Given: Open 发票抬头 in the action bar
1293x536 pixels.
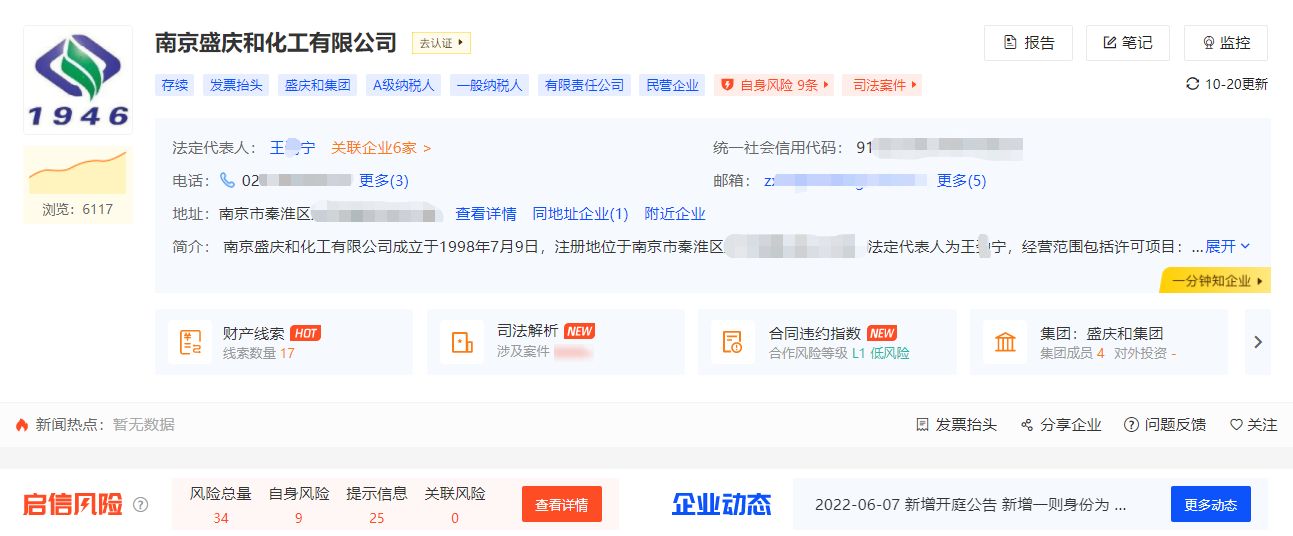Looking at the screenshot, I should coord(957,425).
